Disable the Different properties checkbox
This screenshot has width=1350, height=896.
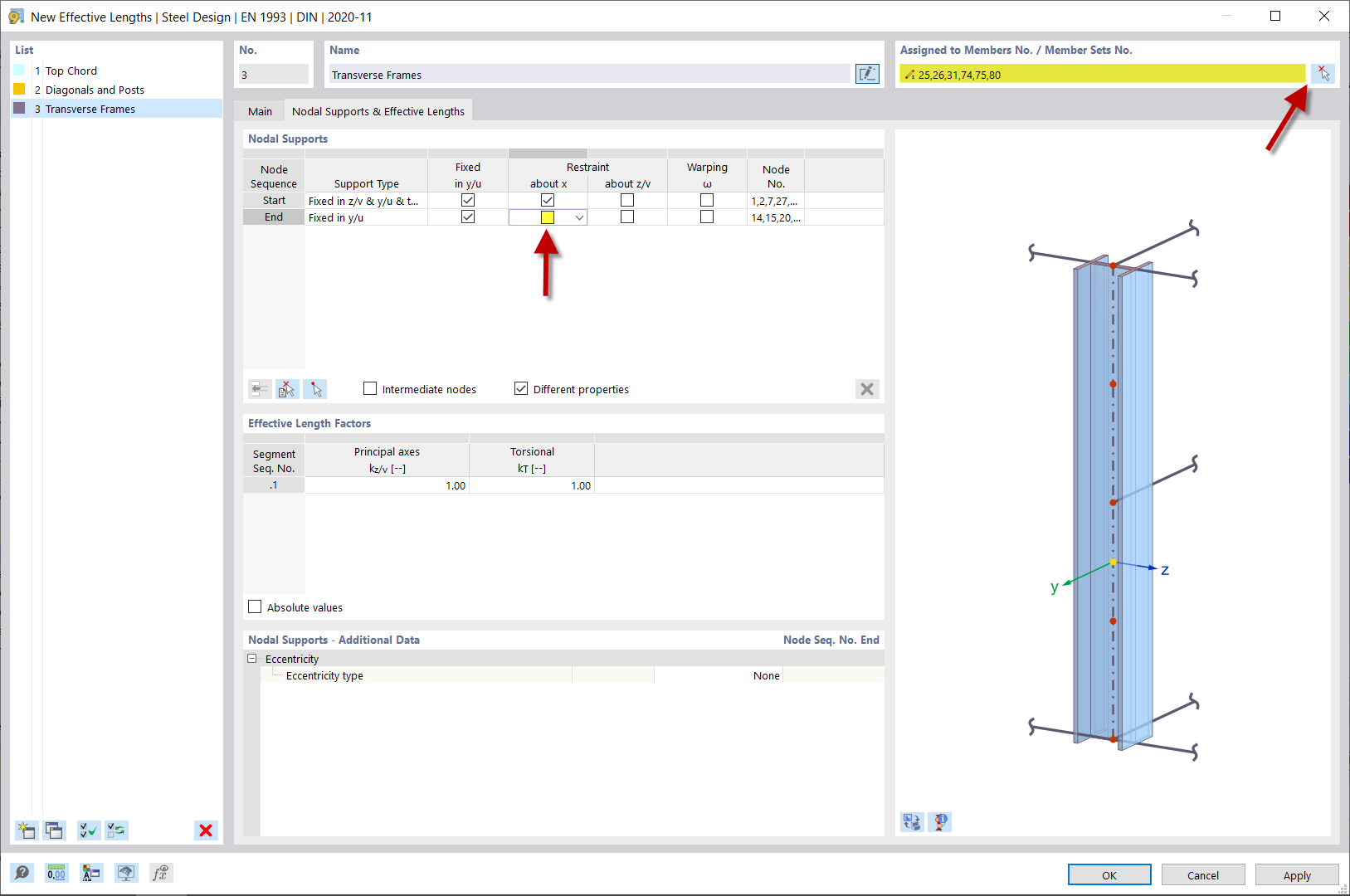tap(520, 387)
